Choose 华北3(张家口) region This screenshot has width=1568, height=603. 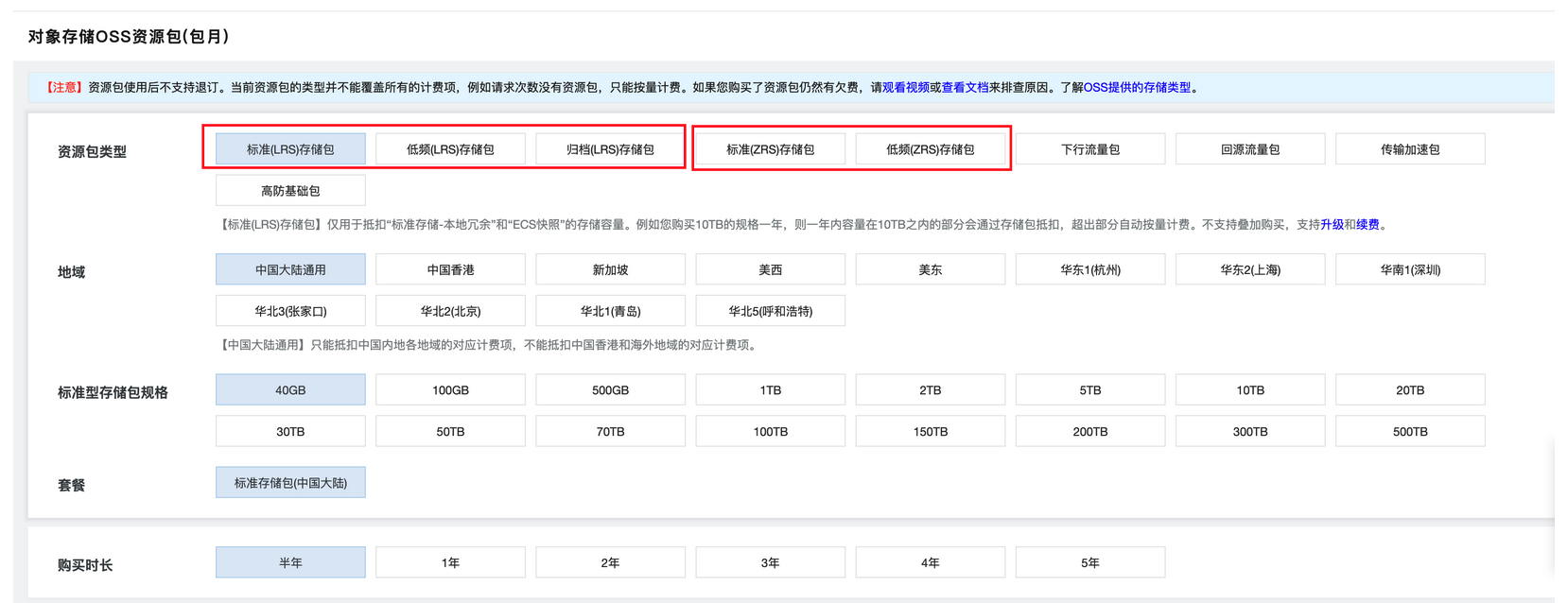point(290,311)
